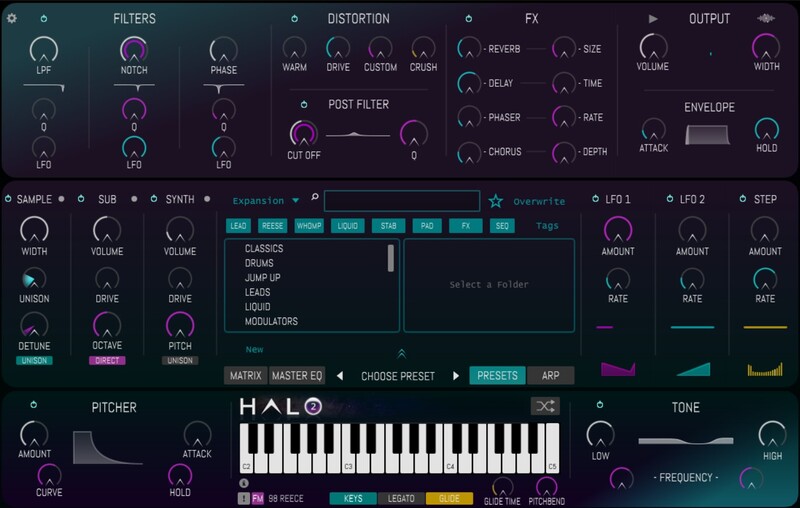
Task: Go to the next preset arrow
Action: tap(456, 376)
